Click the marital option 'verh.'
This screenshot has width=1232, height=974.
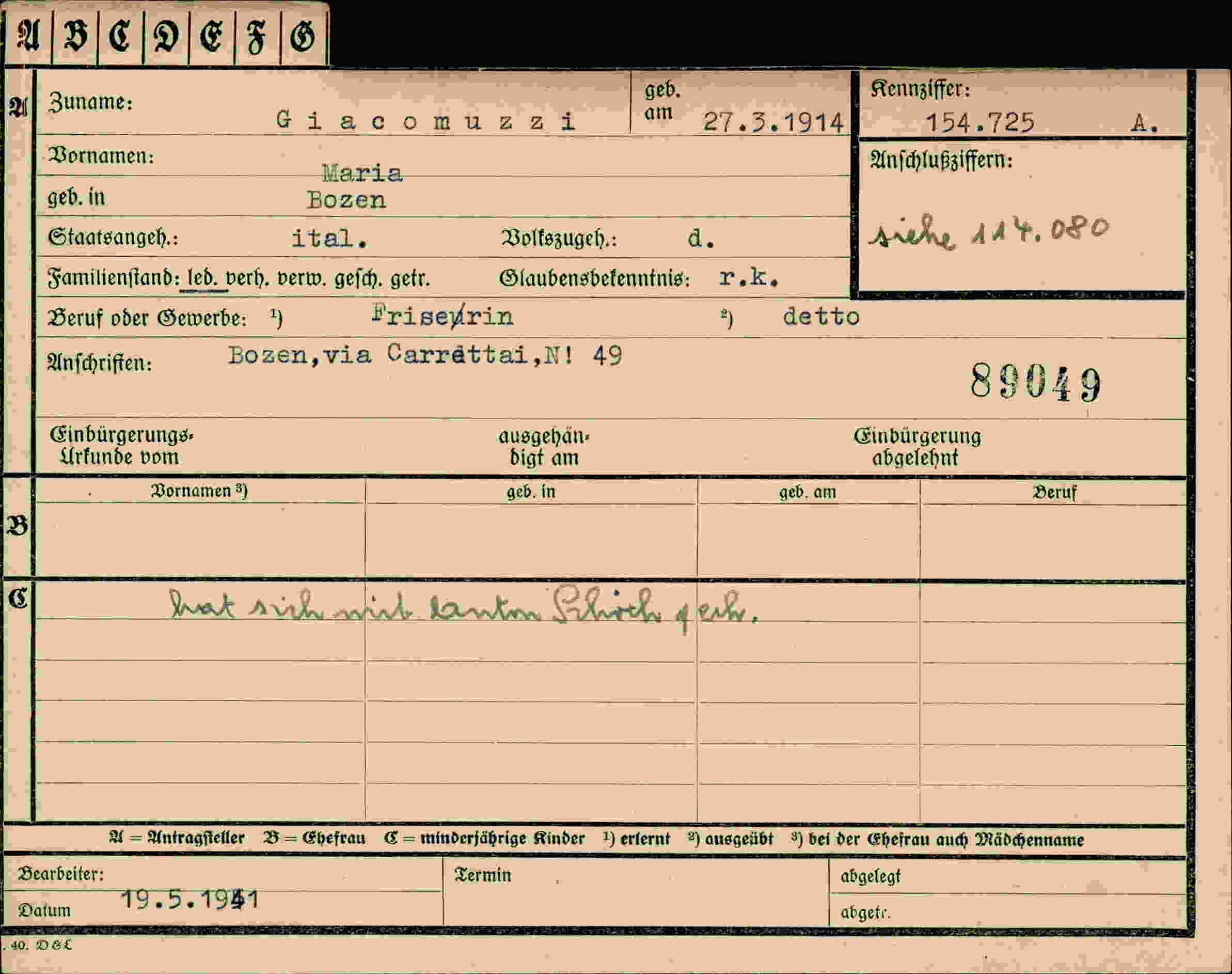tap(248, 278)
